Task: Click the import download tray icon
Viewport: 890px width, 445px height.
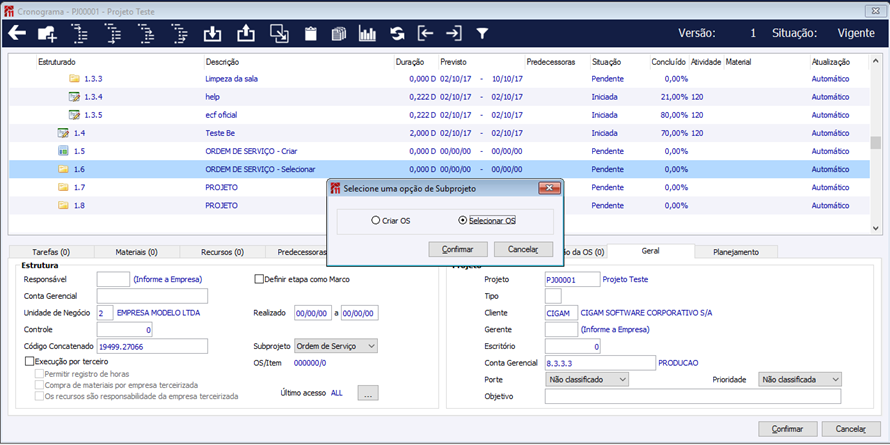Action: [x=212, y=34]
